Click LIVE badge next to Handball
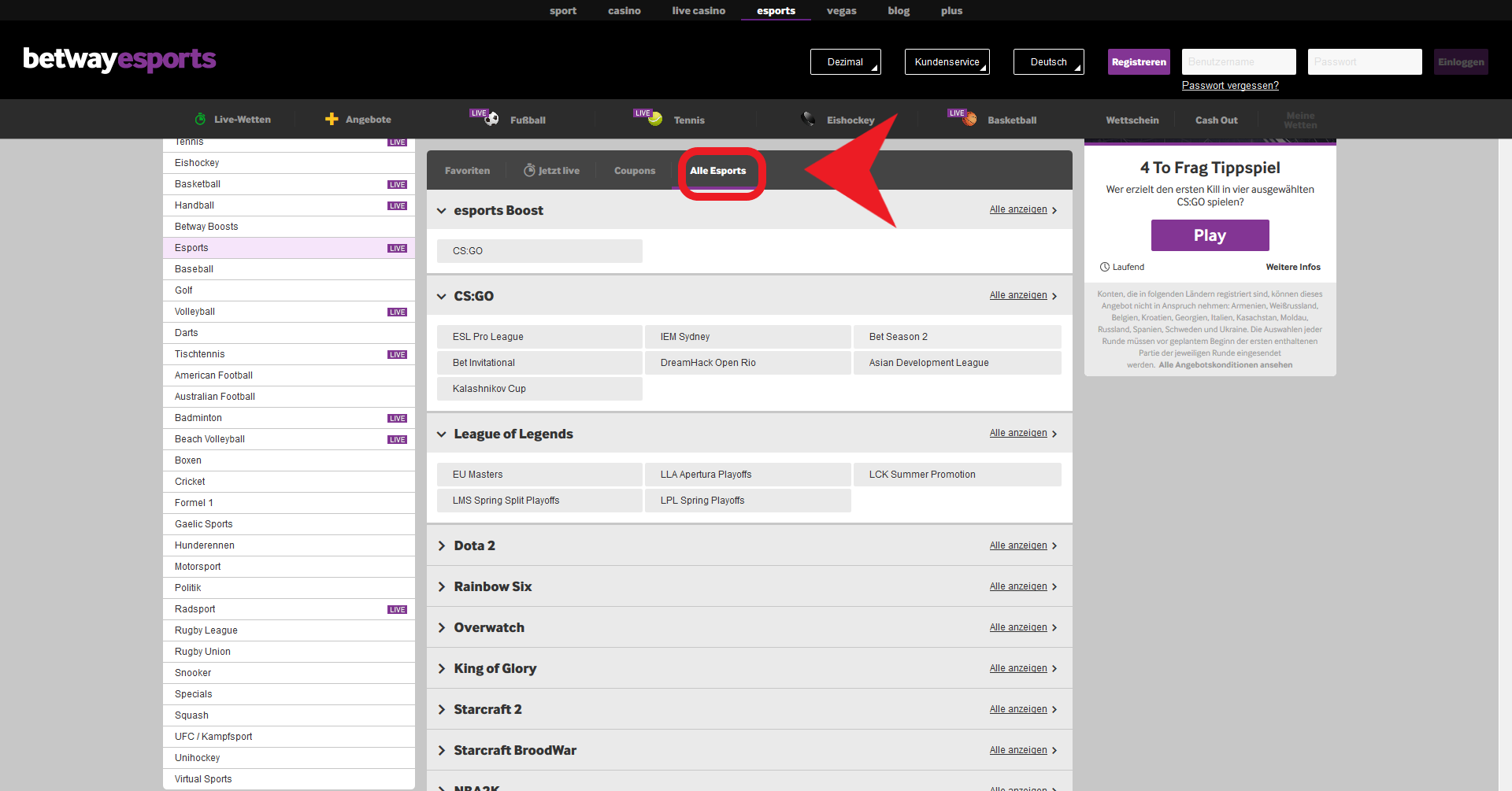1512x791 pixels. (398, 205)
